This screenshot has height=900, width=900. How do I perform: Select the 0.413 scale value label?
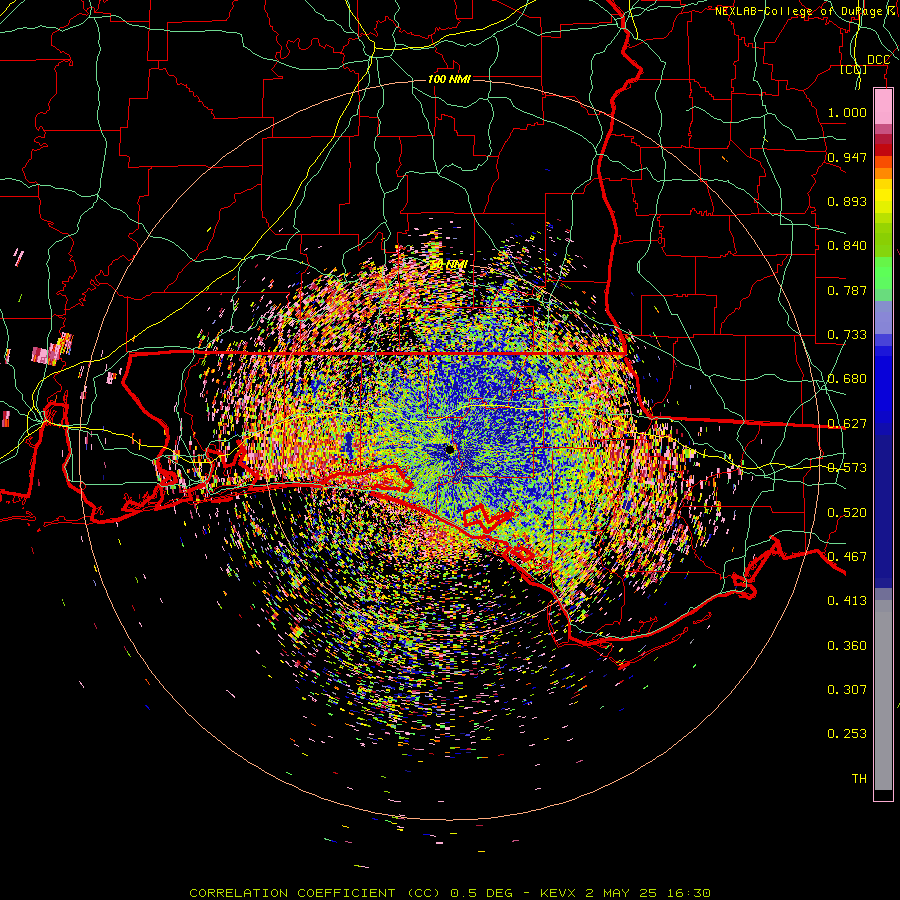tap(847, 601)
